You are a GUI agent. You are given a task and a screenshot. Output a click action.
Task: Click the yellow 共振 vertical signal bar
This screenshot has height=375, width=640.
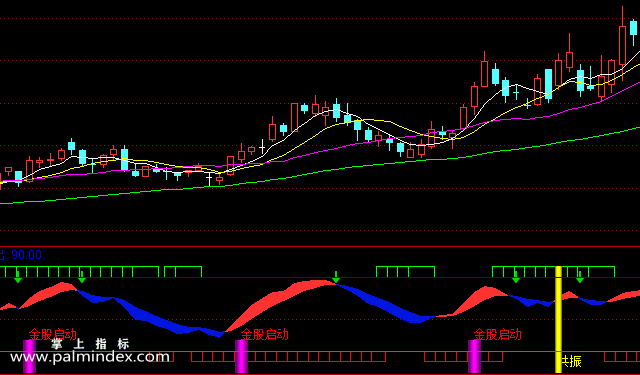558,320
